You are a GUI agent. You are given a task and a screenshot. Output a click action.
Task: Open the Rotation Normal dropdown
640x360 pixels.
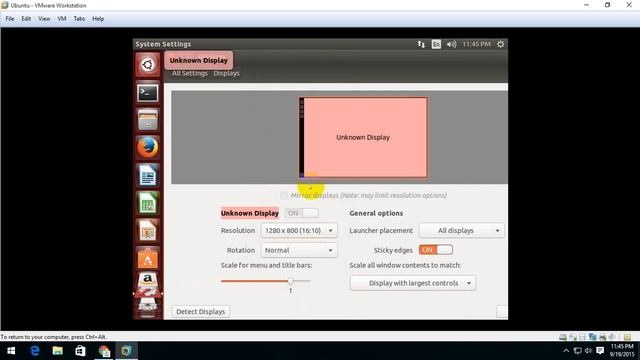click(x=299, y=250)
